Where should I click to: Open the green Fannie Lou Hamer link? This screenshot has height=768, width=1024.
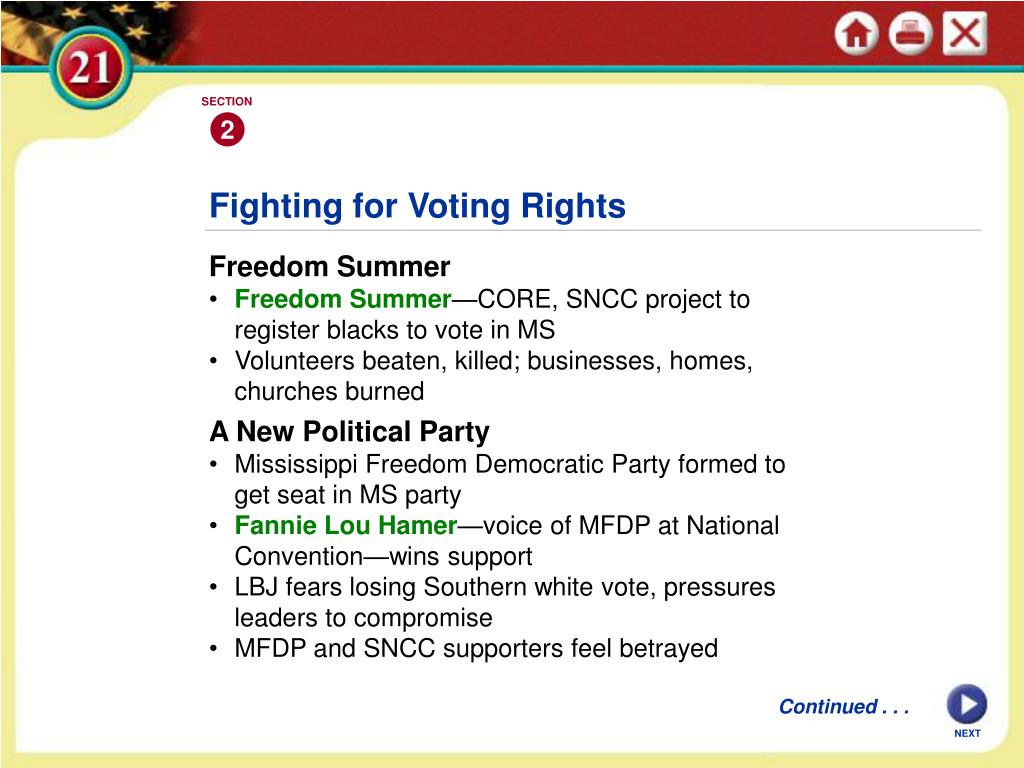point(345,526)
